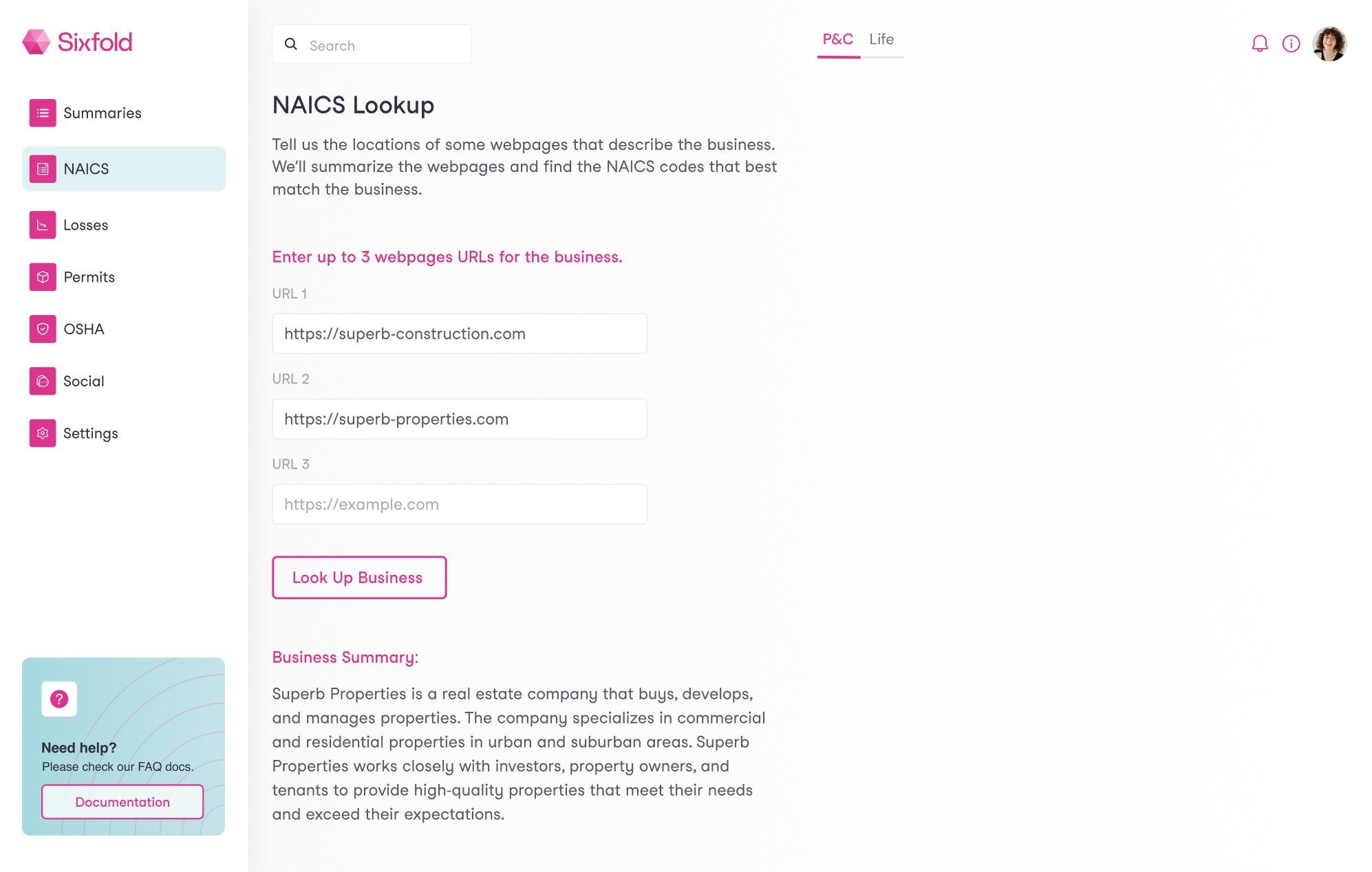Open the Summaries list icon
Viewport: 1372px width, 872px height.
tap(43, 113)
